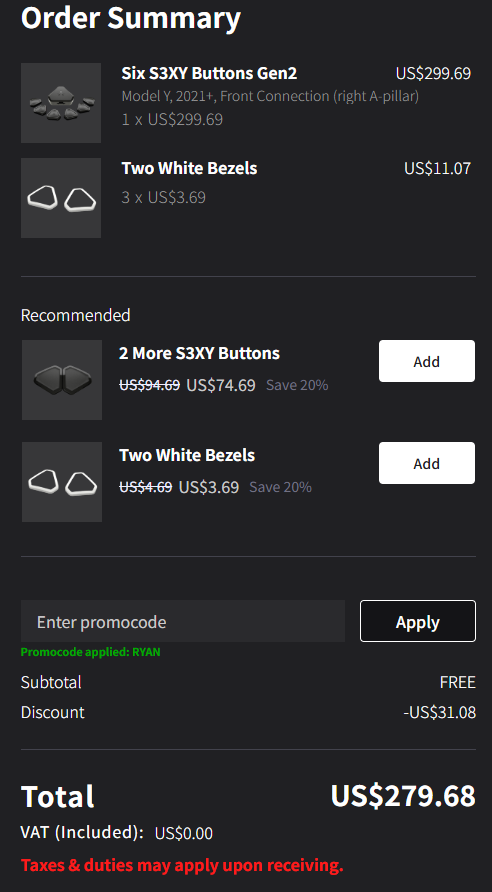Click the recommended Two White Bezels thumbnail
This screenshot has height=892, width=492.
(62, 482)
